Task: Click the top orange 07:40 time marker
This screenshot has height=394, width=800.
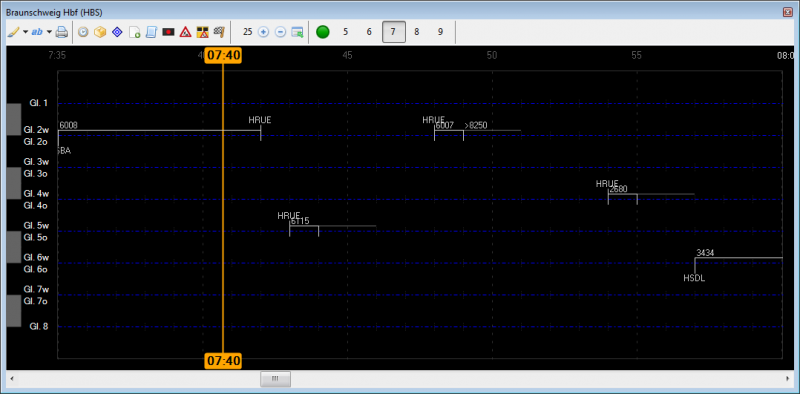Action: (x=223, y=55)
